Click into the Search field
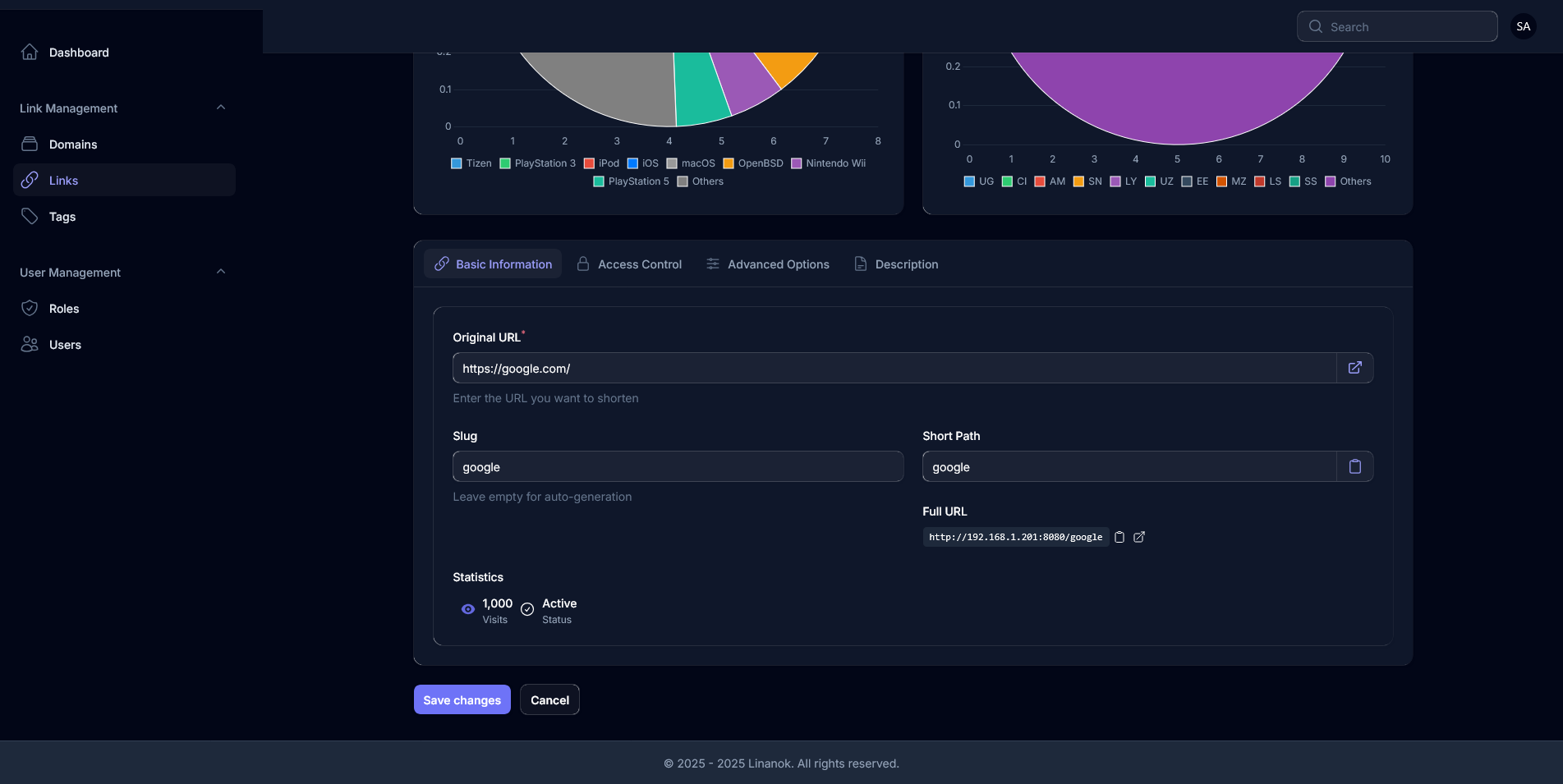 coord(1397,26)
